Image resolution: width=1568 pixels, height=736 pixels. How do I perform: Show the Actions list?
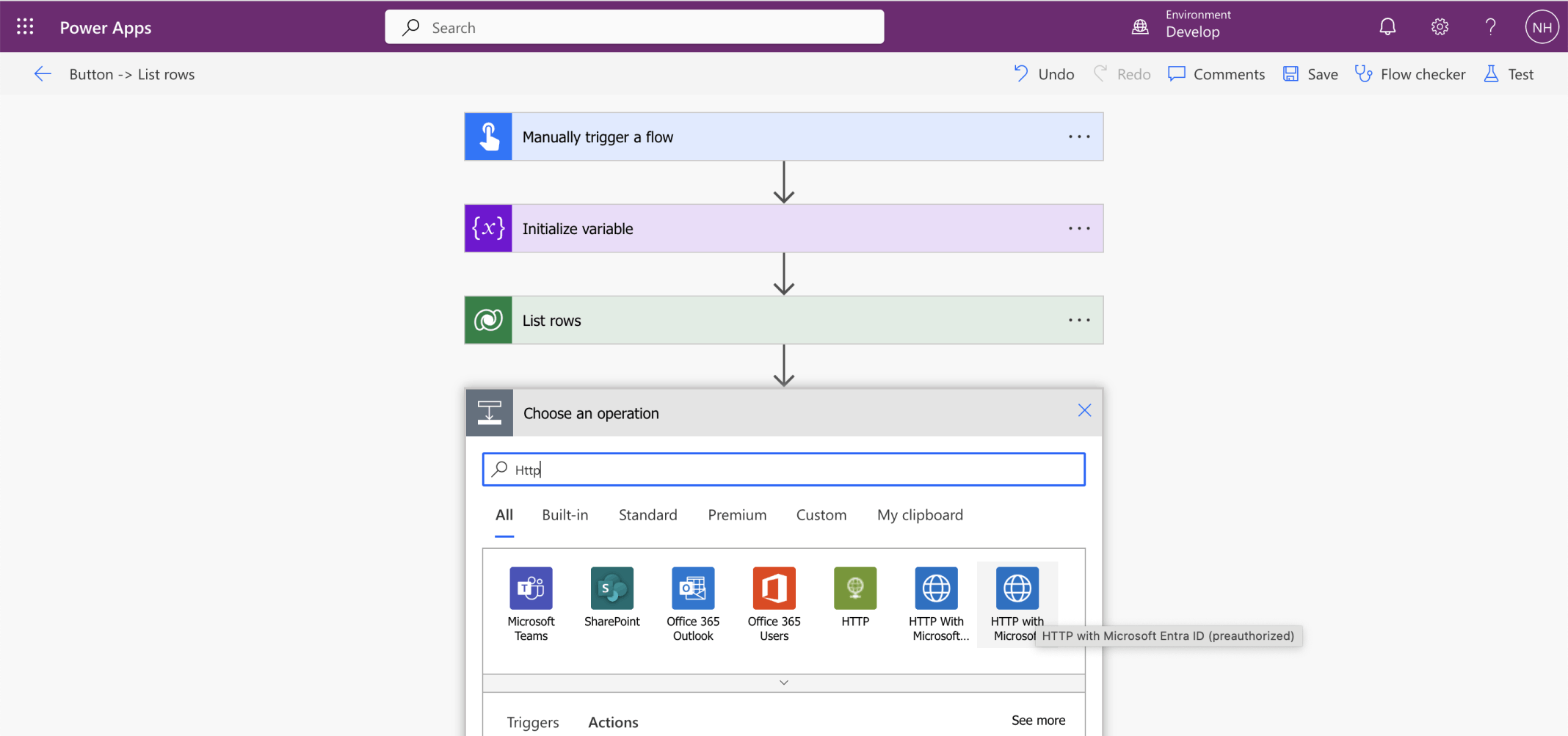click(x=613, y=722)
